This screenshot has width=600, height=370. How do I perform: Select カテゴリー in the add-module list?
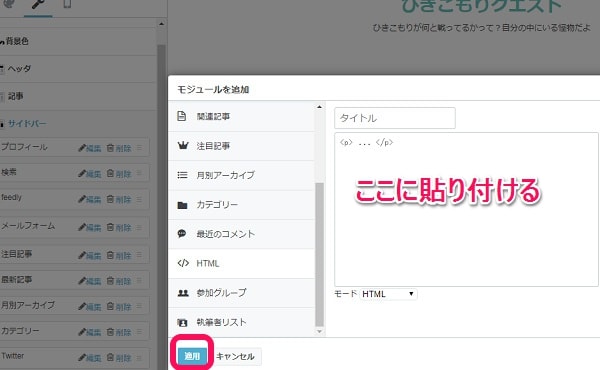[x=241, y=205]
